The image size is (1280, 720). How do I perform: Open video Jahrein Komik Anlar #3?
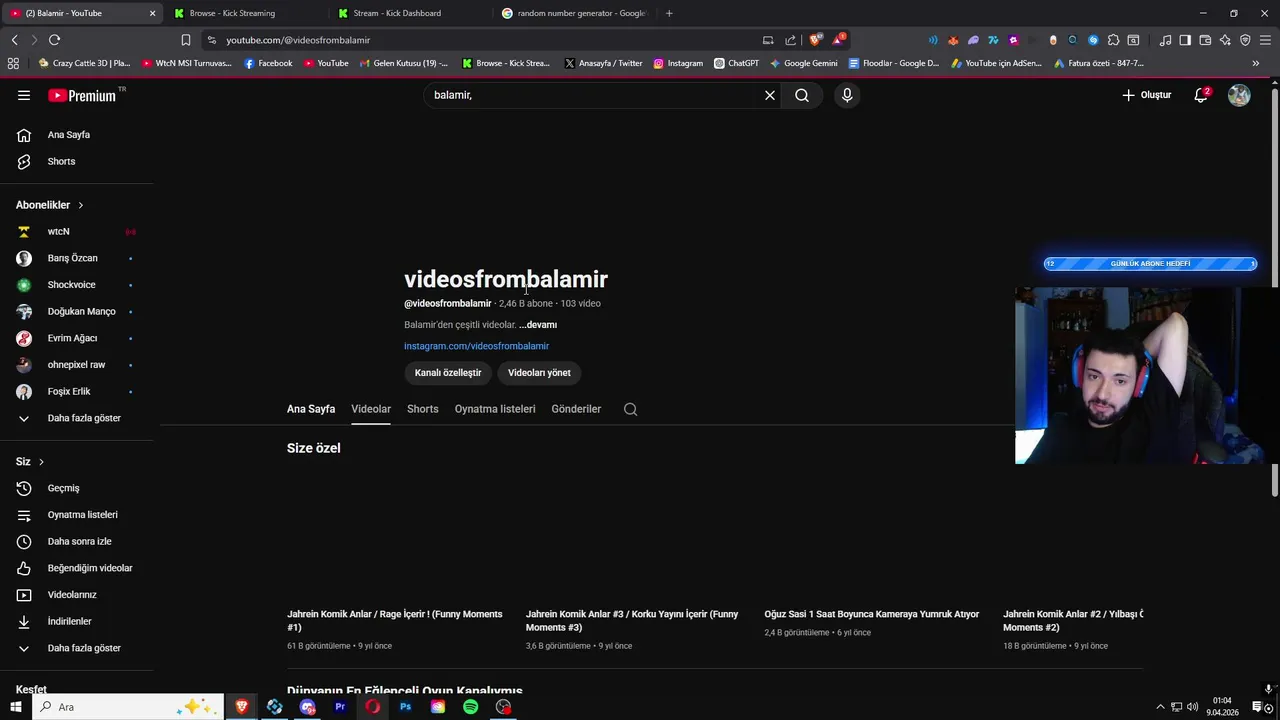click(x=633, y=620)
